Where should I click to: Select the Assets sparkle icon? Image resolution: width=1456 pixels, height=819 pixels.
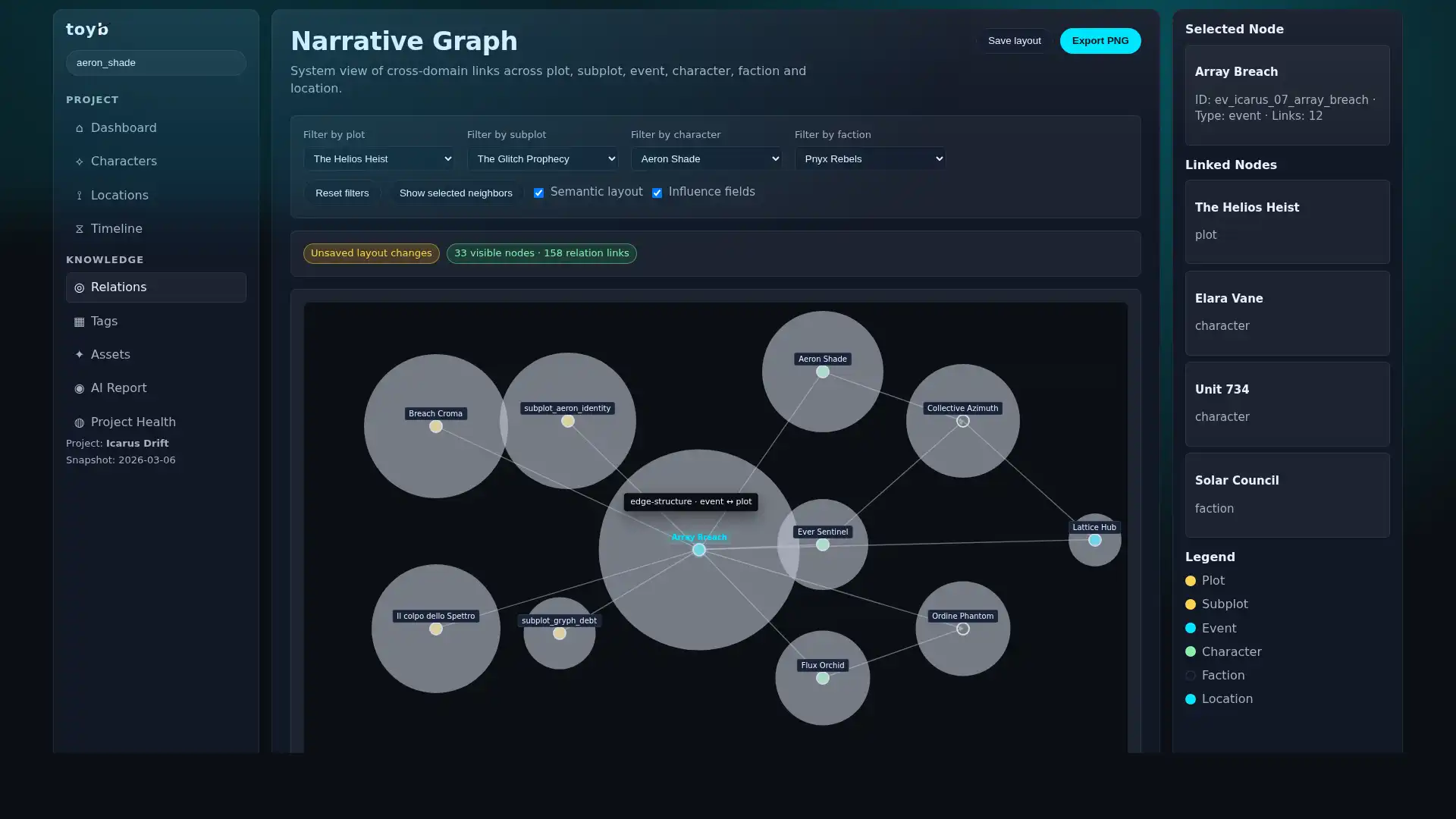[x=79, y=355]
